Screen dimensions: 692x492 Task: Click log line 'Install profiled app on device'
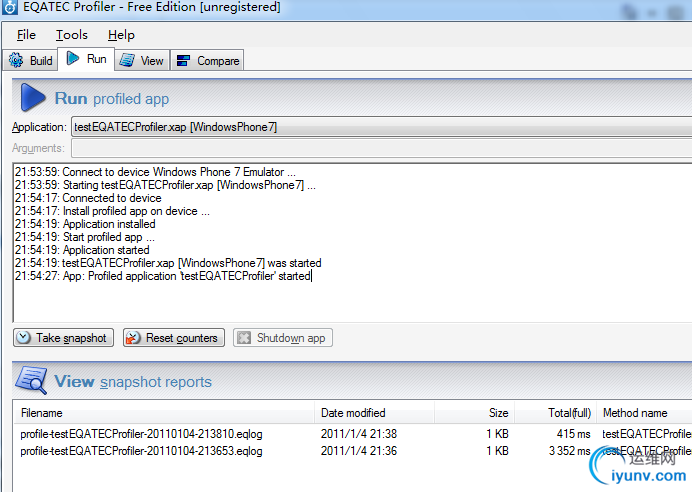coord(113,211)
